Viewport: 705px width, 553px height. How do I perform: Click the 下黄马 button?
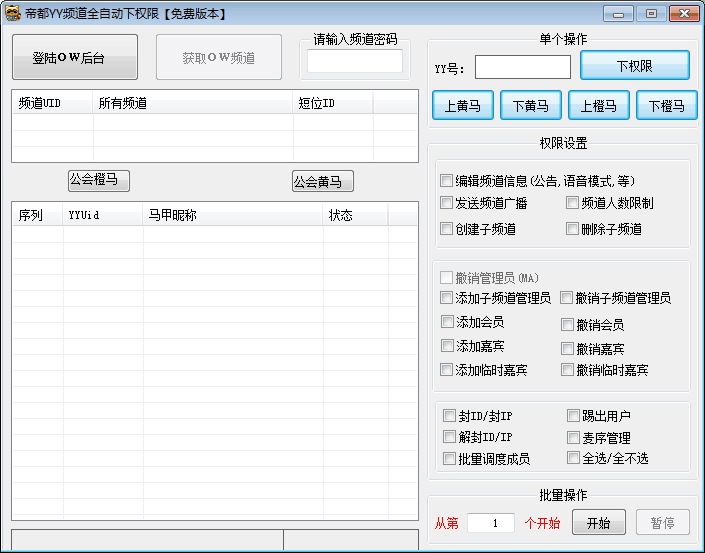(531, 105)
